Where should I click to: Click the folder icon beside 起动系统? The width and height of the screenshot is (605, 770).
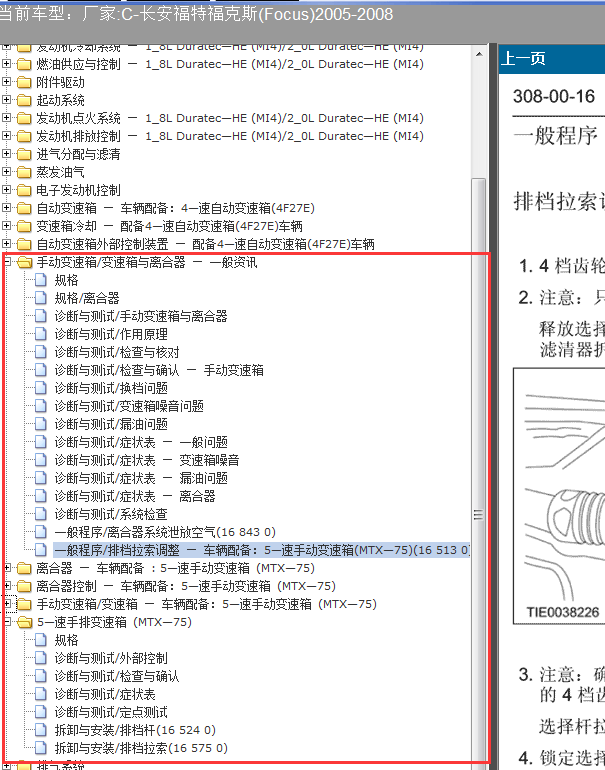click(x=24, y=101)
